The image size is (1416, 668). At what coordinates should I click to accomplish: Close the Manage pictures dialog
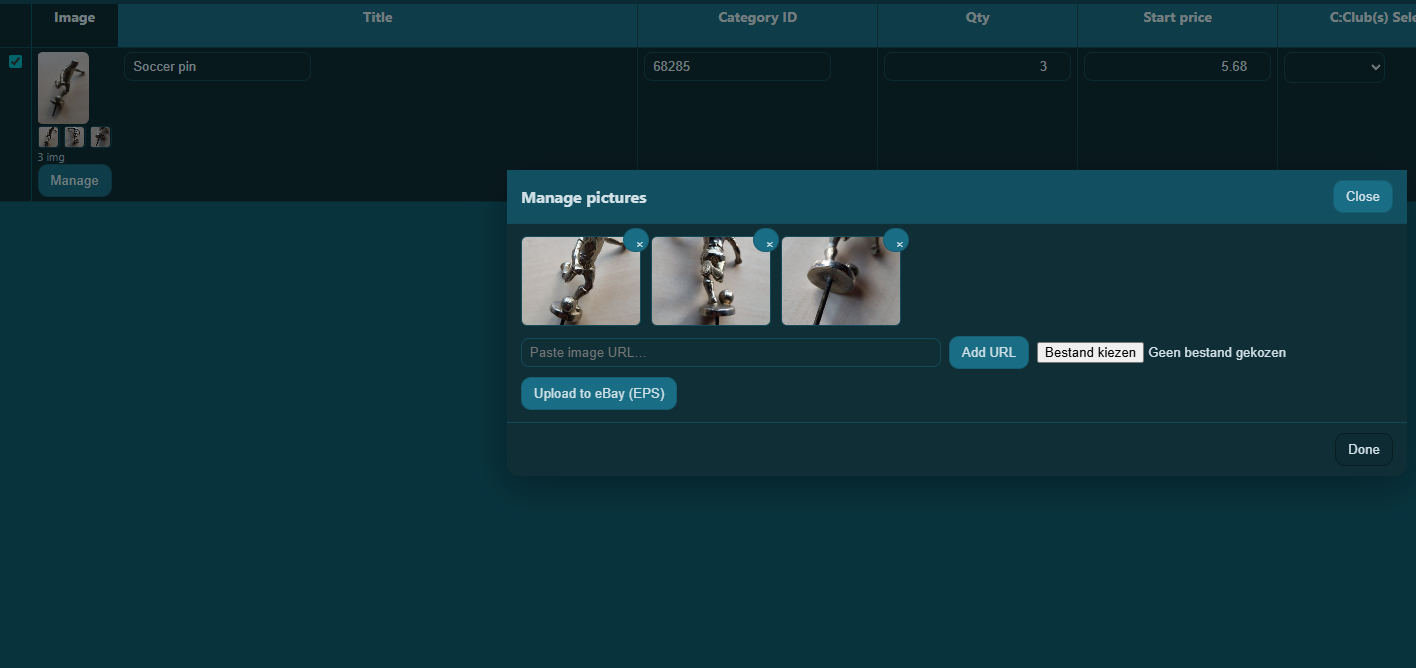(x=1362, y=196)
